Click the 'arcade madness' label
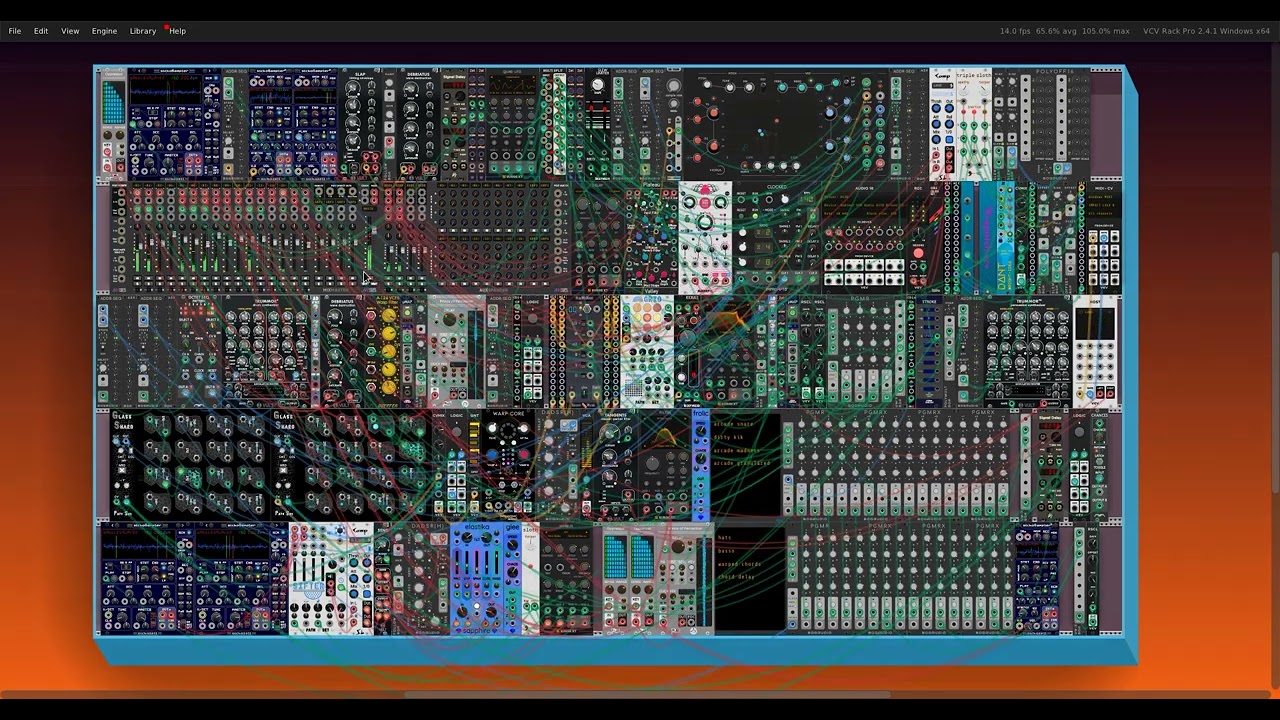This screenshot has width=1280, height=720. pyautogui.click(x=738, y=450)
